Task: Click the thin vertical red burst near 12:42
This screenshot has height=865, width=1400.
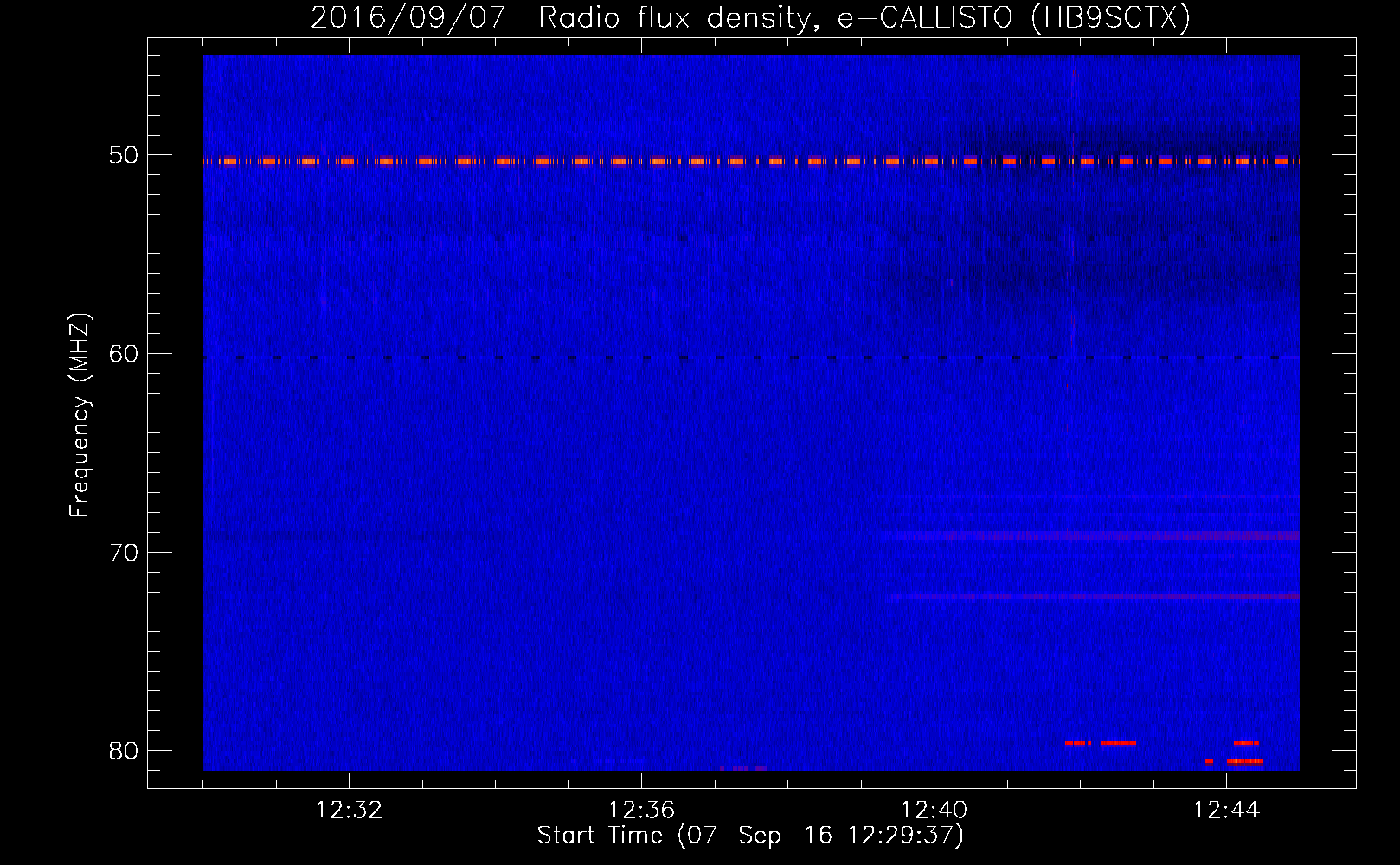Action: 1073,208
